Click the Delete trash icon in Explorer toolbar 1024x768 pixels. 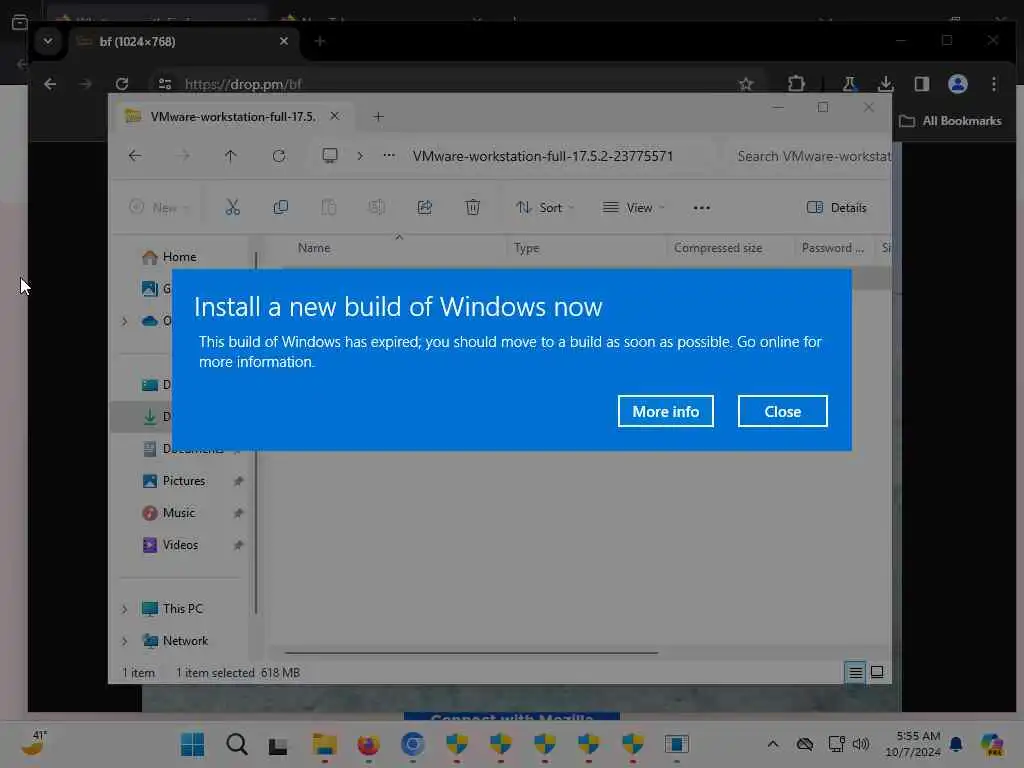pos(472,208)
